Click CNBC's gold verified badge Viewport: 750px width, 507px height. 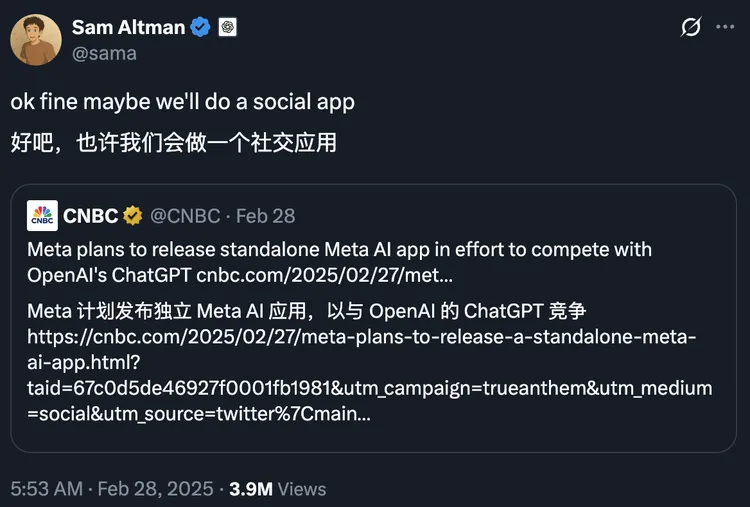coord(132,215)
